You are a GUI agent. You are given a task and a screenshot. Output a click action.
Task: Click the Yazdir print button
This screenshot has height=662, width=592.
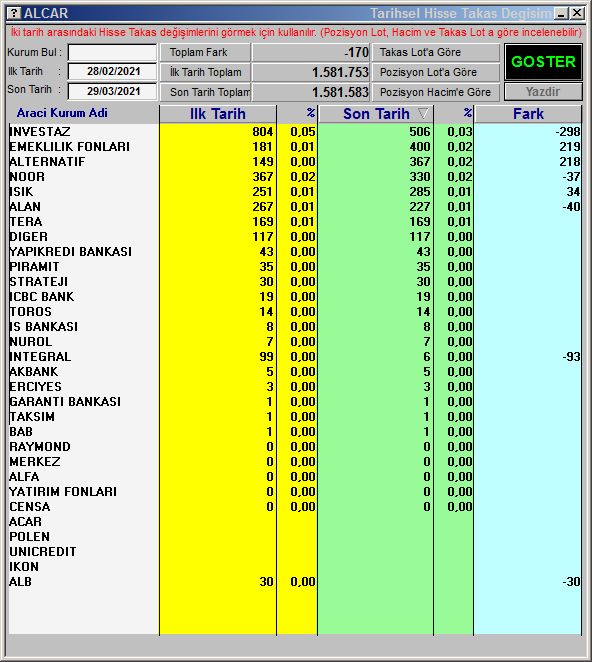(x=543, y=92)
